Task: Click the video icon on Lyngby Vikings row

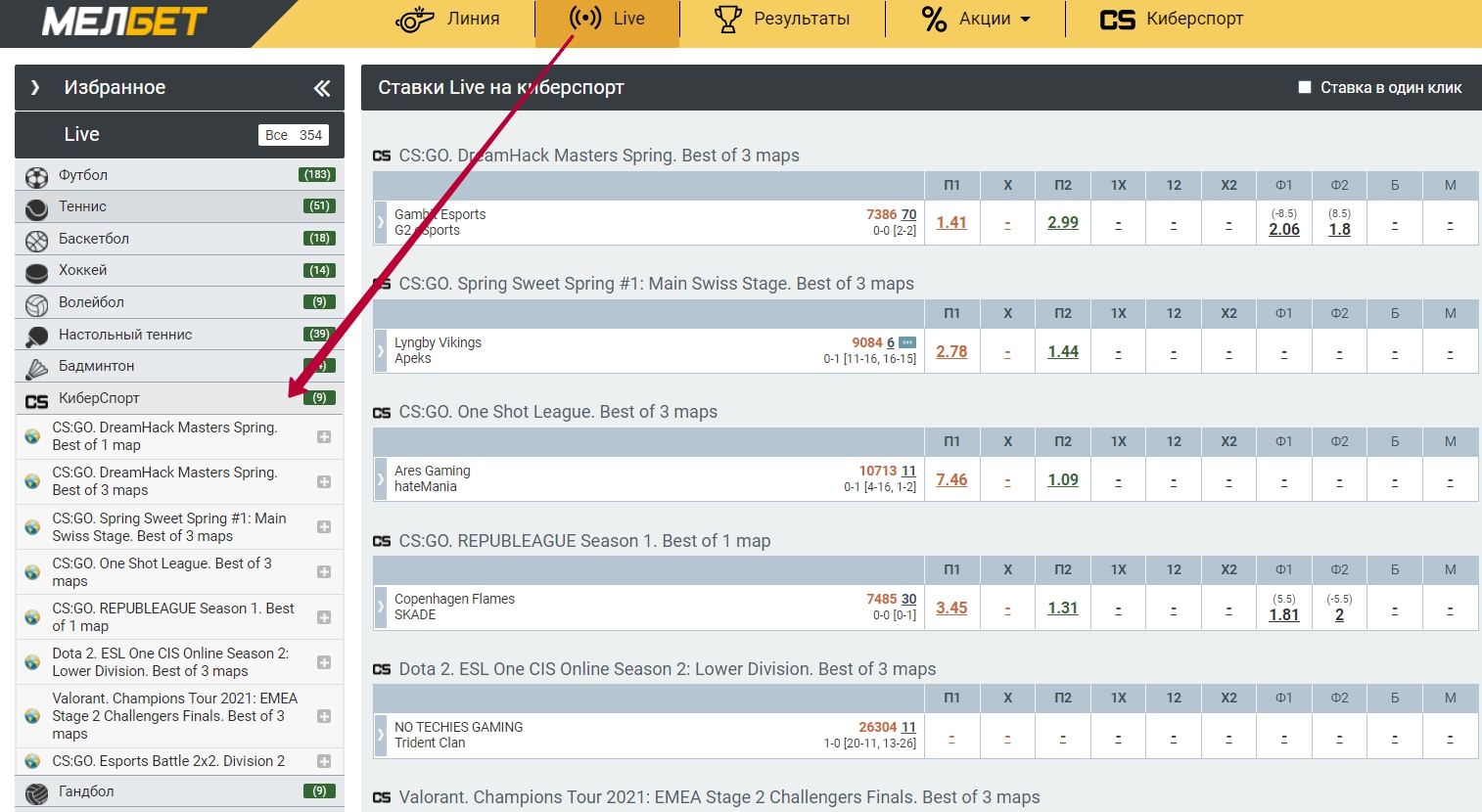Action: pos(907,342)
